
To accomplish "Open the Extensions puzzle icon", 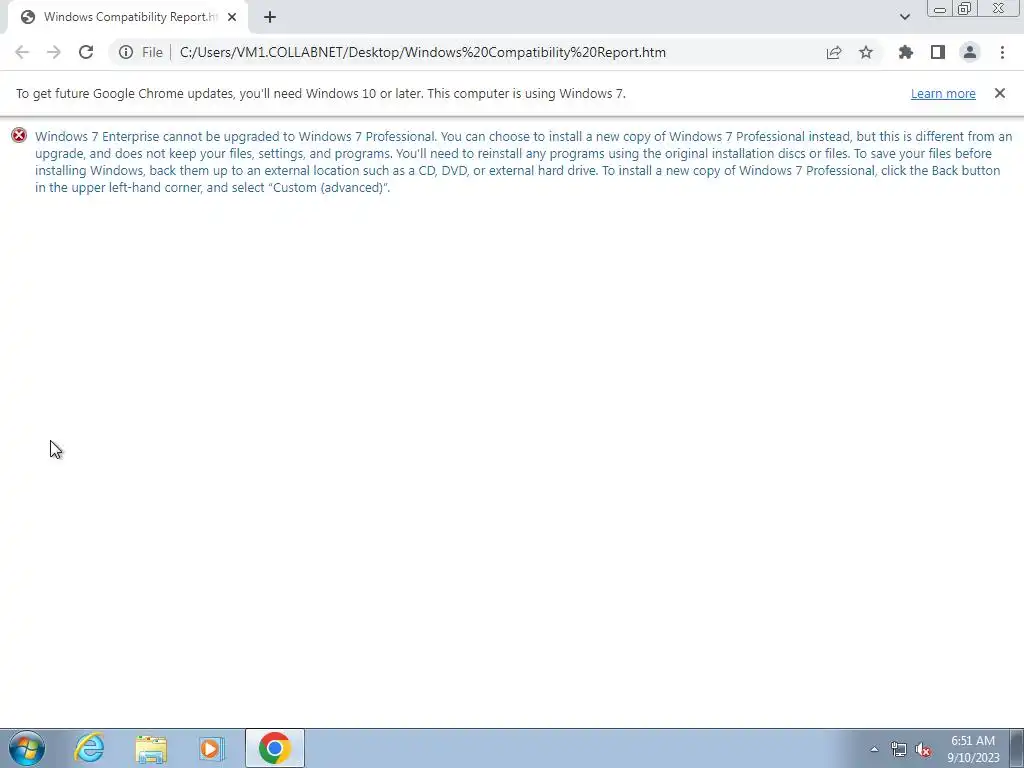I will pyautogui.click(x=905, y=52).
